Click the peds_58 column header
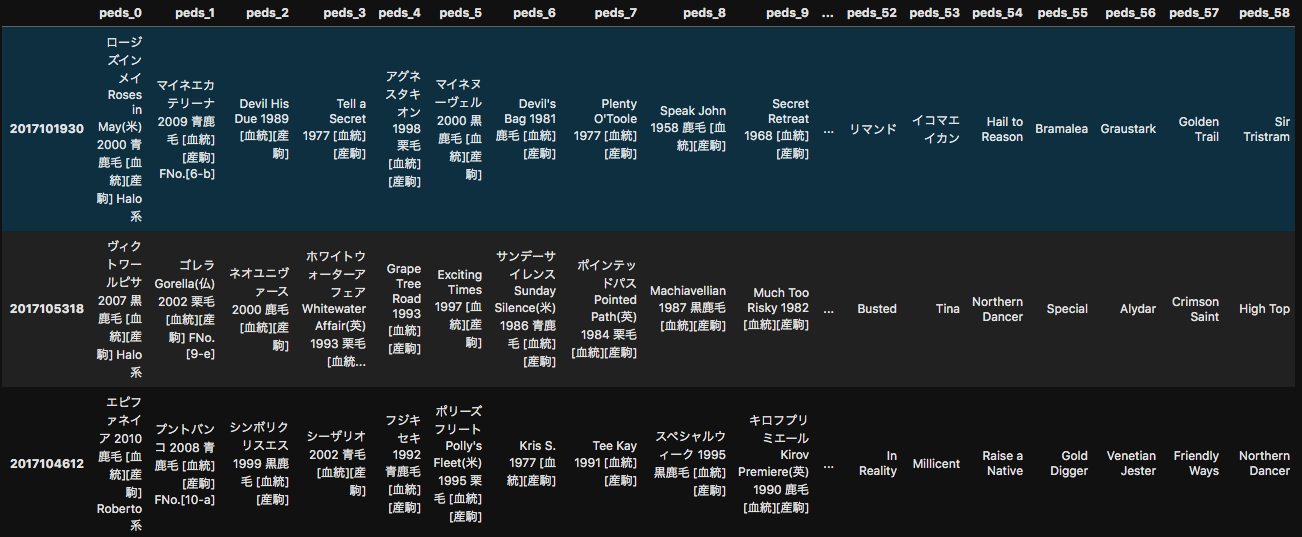The image size is (1302, 537). pos(1264,13)
